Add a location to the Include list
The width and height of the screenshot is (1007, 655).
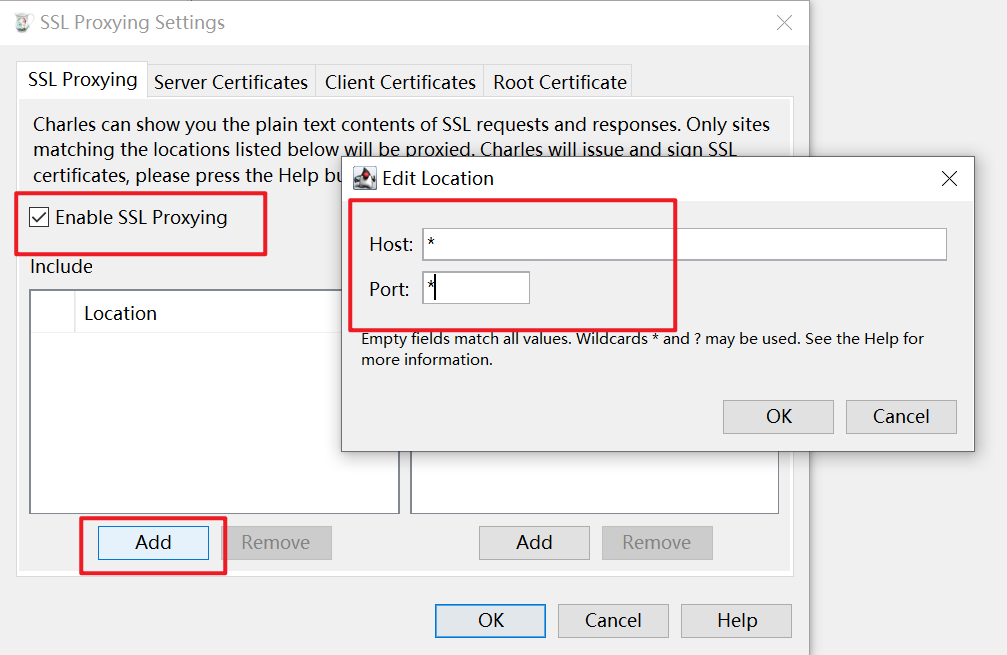[153, 543]
